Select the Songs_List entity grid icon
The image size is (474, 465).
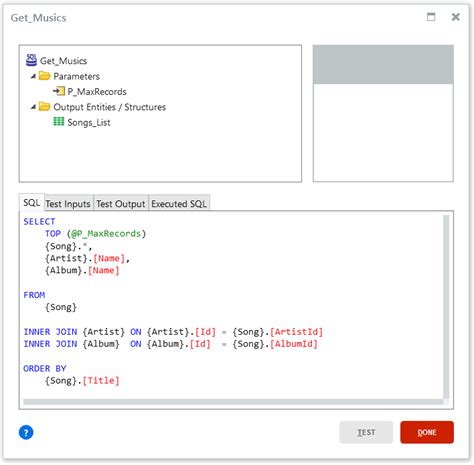pos(59,122)
